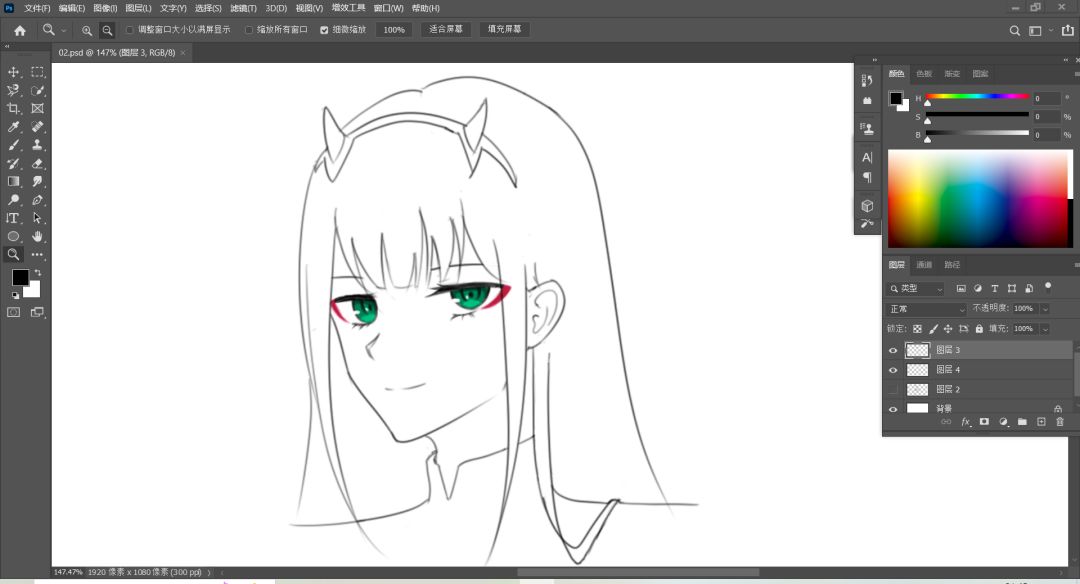Open the zoom tool preset dropdown arrow
This screenshot has width=1080, height=584.
[x=64, y=30]
